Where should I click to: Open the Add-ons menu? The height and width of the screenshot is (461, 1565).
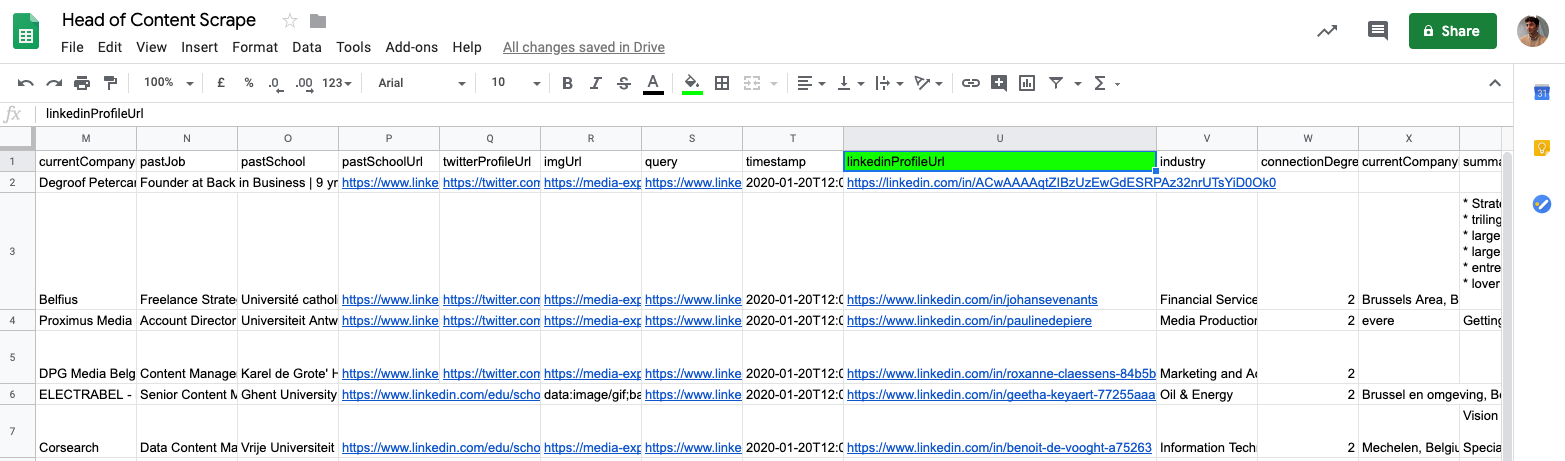[x=412, y=47]
